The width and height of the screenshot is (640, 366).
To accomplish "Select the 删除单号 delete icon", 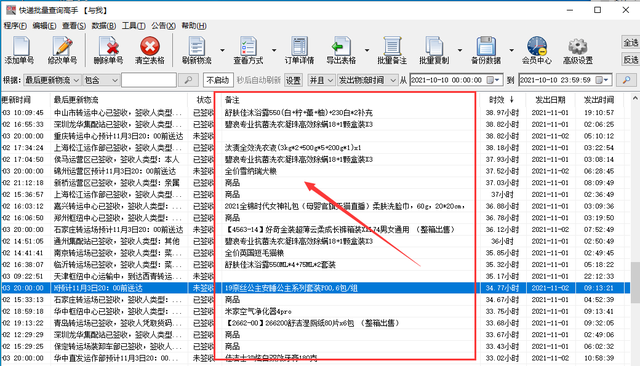I will tap(108, 50).
